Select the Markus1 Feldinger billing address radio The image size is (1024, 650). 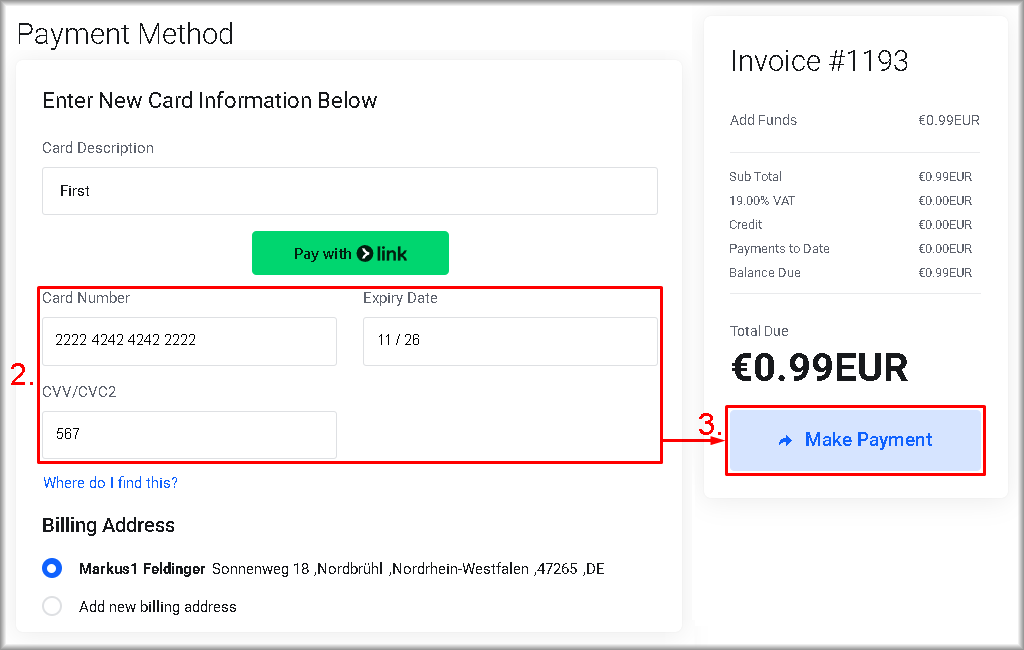tap(52, 569)
